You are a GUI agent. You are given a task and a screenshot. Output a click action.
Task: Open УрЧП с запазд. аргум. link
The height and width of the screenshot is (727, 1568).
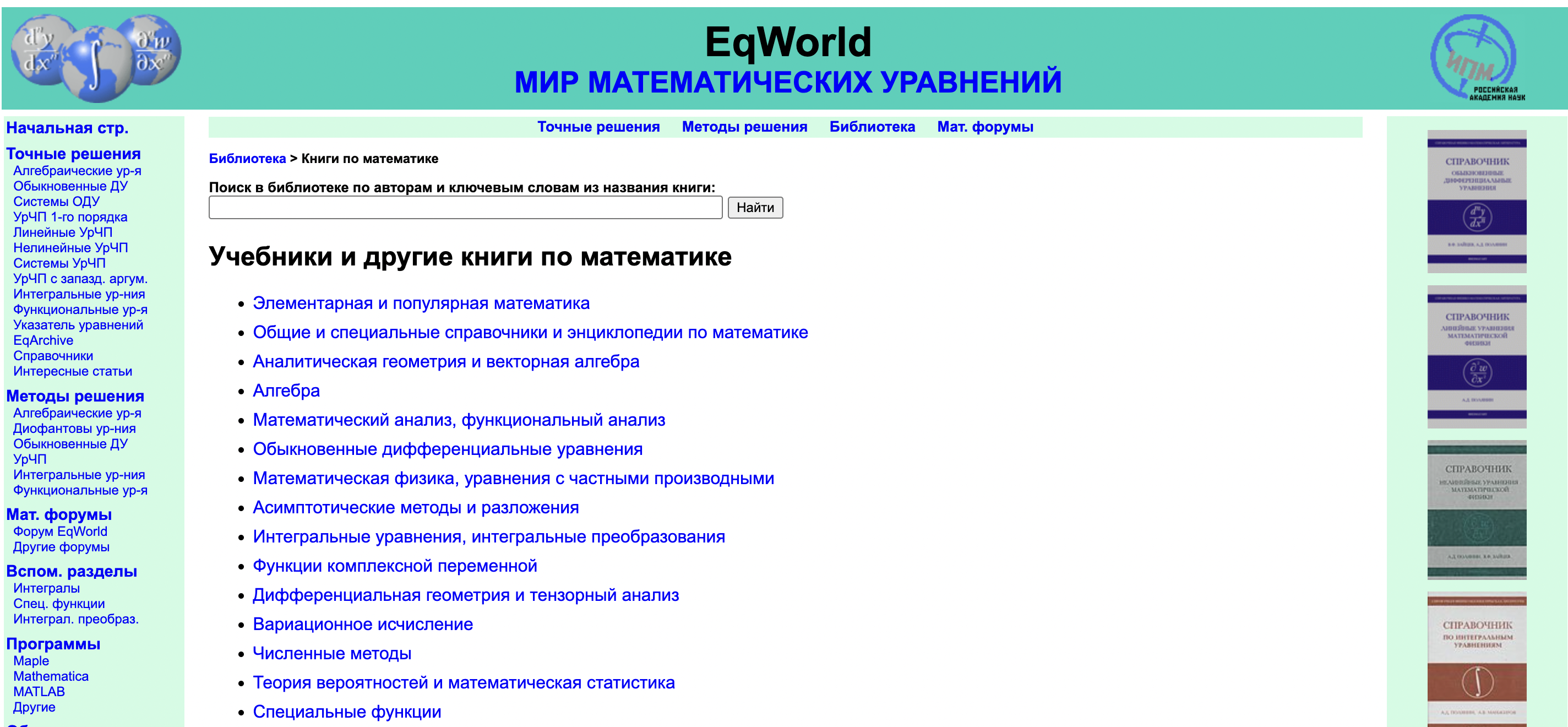tap(80, 279)
